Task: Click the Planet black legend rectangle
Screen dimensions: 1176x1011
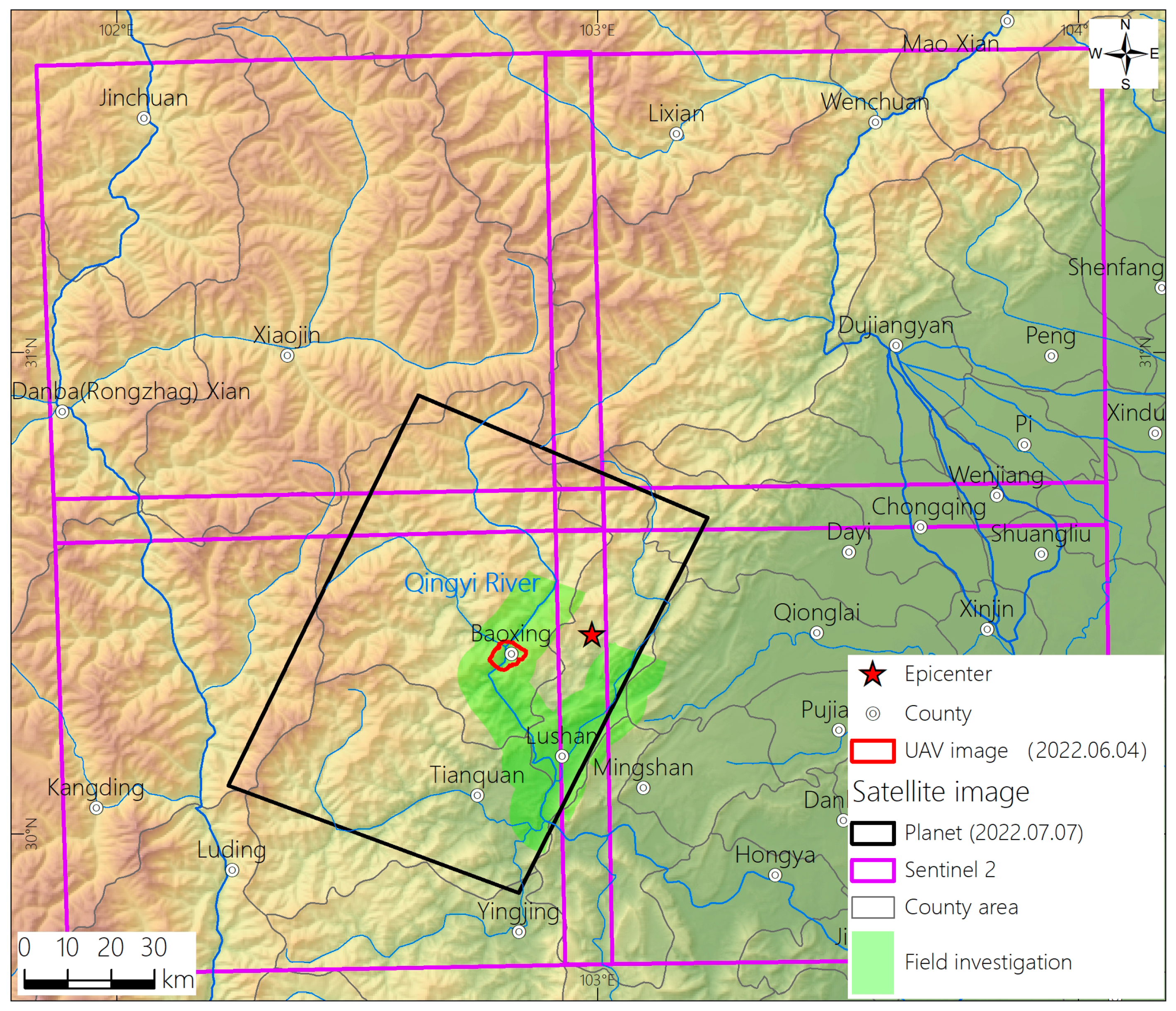Action: [x=873, y=833]
